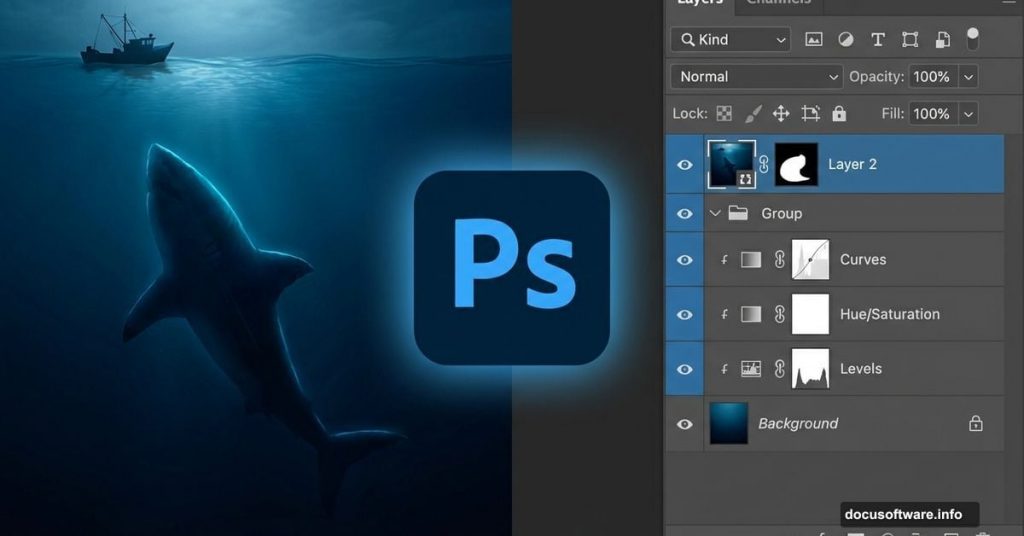Hide the Background layer eye icon

point(684,424)
